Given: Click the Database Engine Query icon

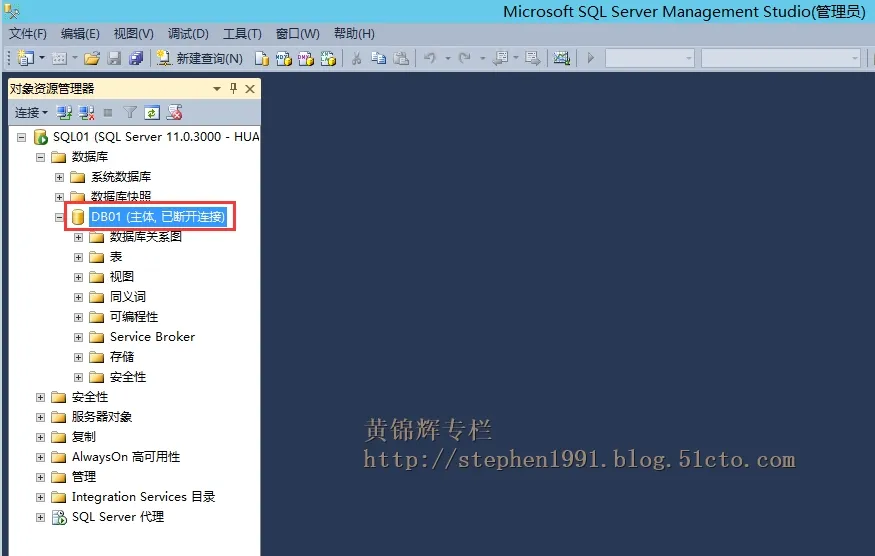Looking at the screenshot, I should coord(262,58).
